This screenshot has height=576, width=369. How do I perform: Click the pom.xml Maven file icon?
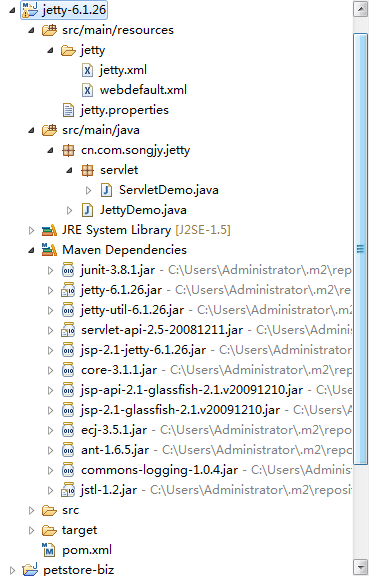coord(49,550)
